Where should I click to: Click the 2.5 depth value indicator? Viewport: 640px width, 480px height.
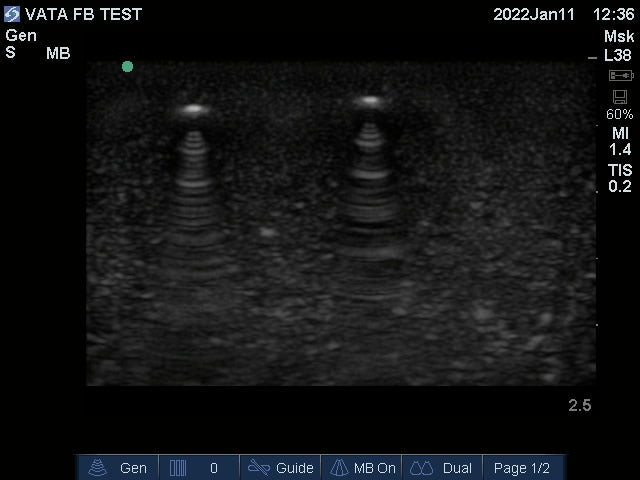point(579,405)
